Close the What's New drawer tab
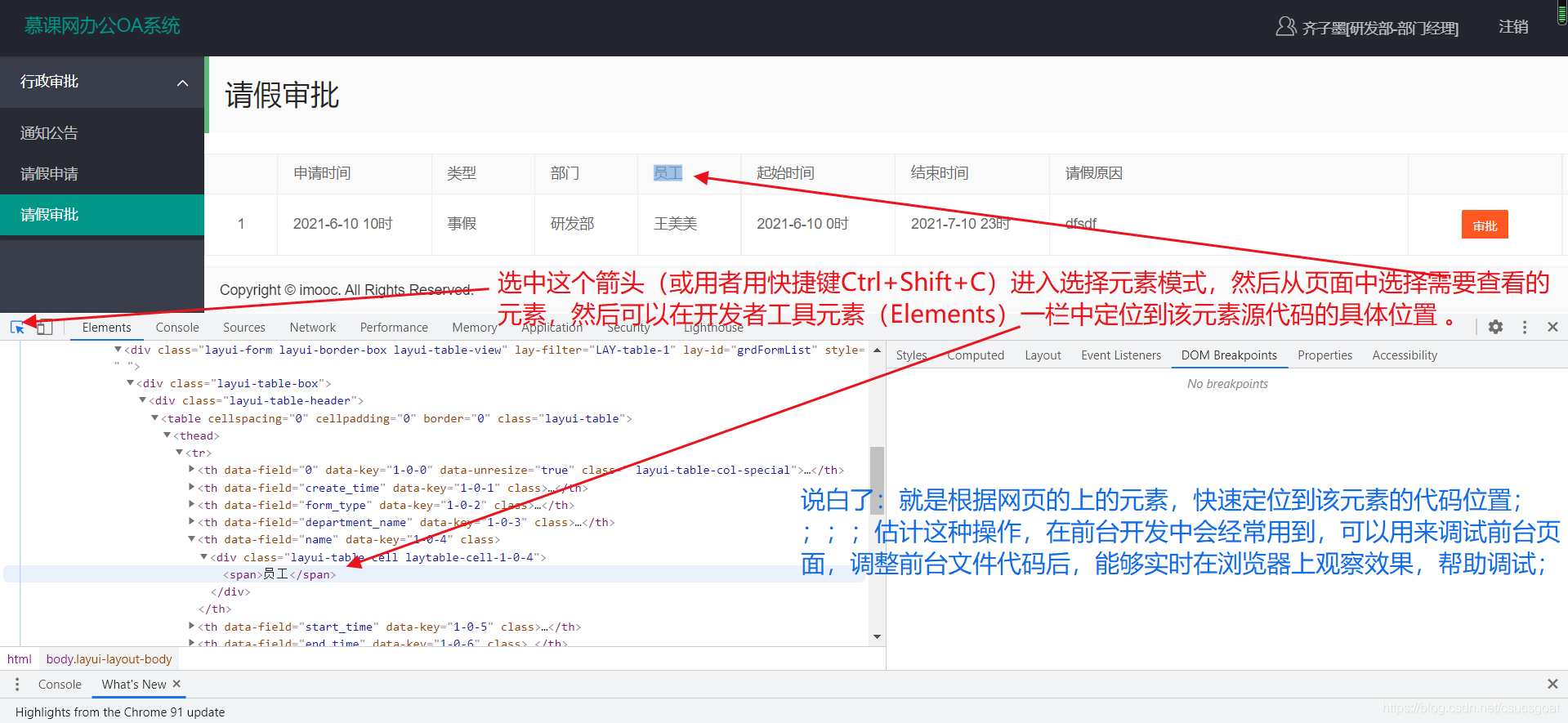Screen dimensions: 1568x723 pos(176,684)
